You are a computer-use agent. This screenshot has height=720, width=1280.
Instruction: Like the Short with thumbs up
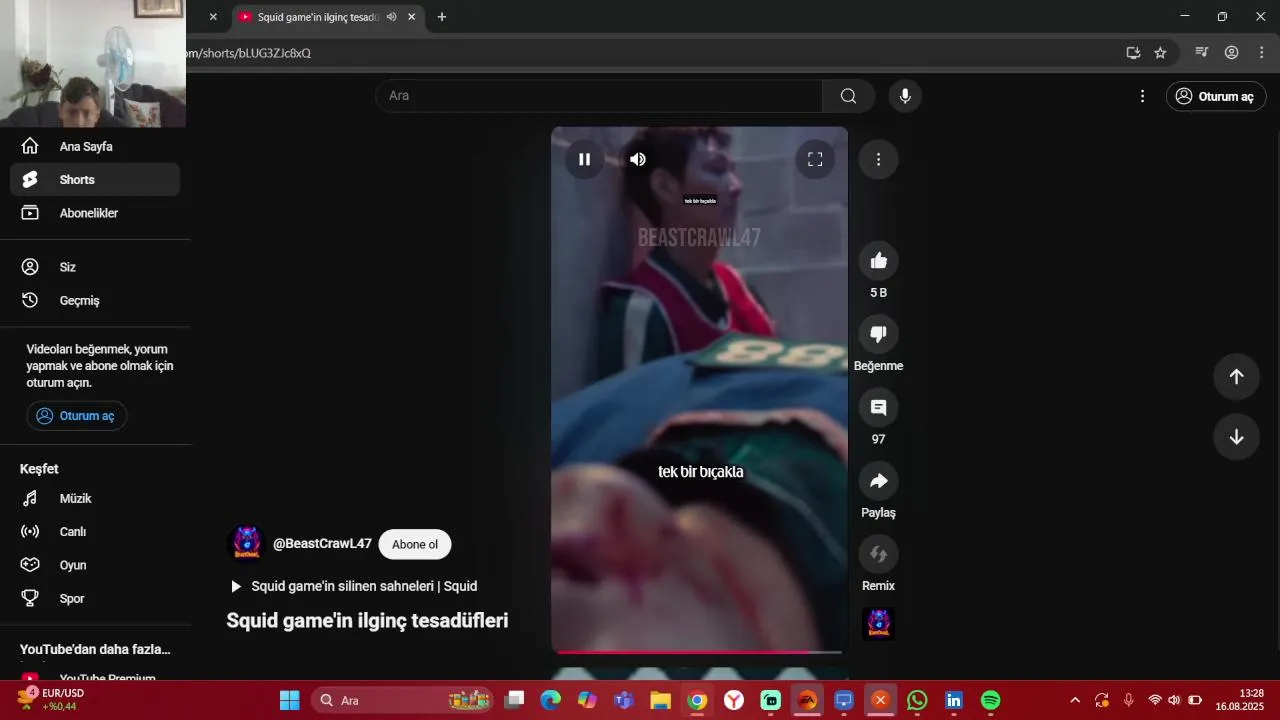[x=879, y=261]
